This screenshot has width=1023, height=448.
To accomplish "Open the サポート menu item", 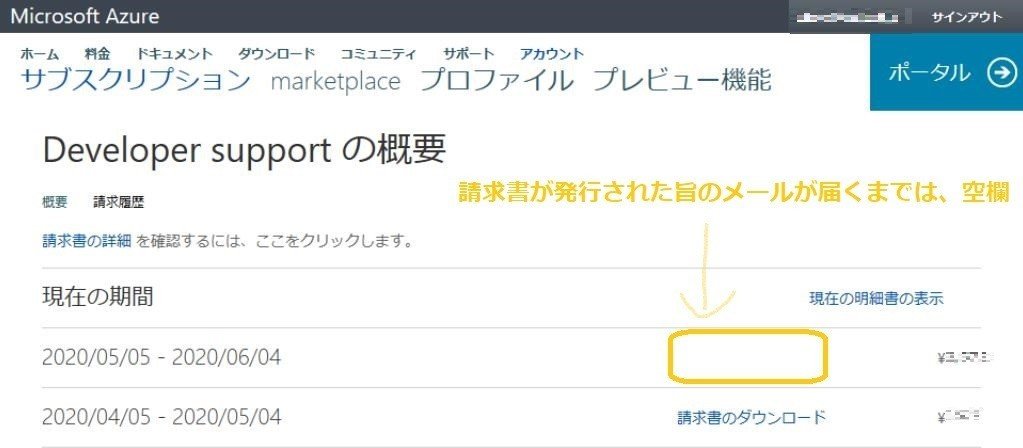I will click(468, 54).
